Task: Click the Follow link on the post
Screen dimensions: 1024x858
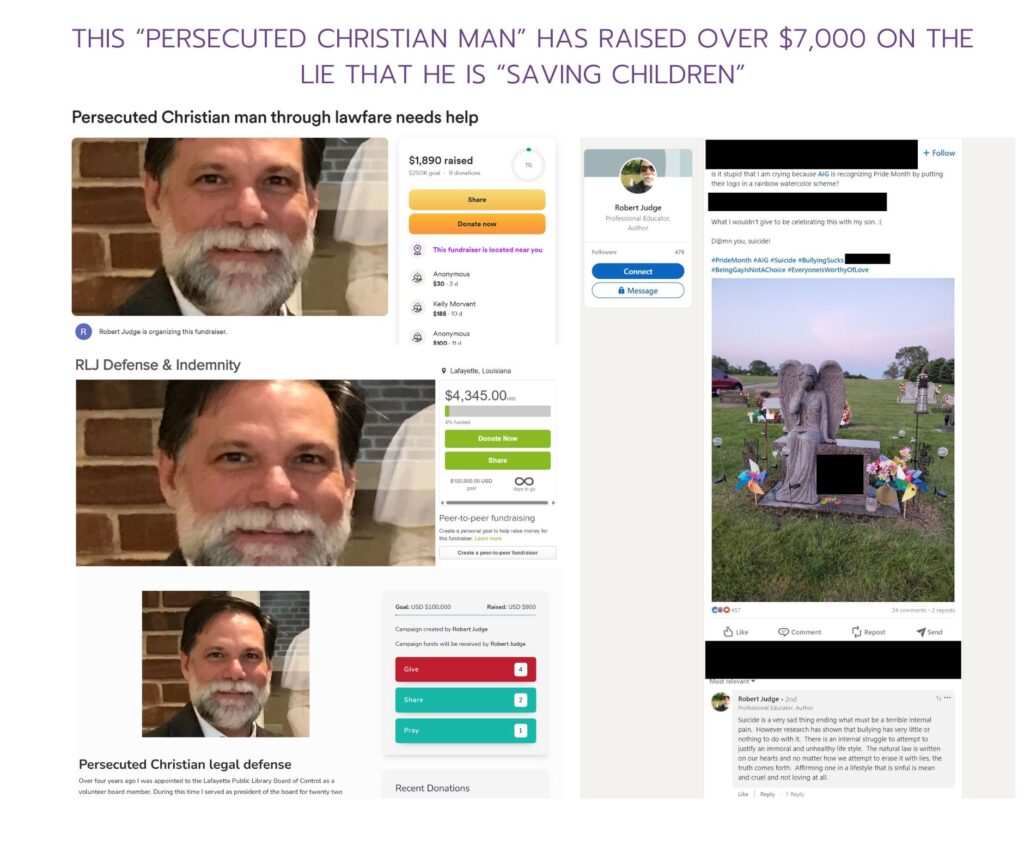Action: 938,153
